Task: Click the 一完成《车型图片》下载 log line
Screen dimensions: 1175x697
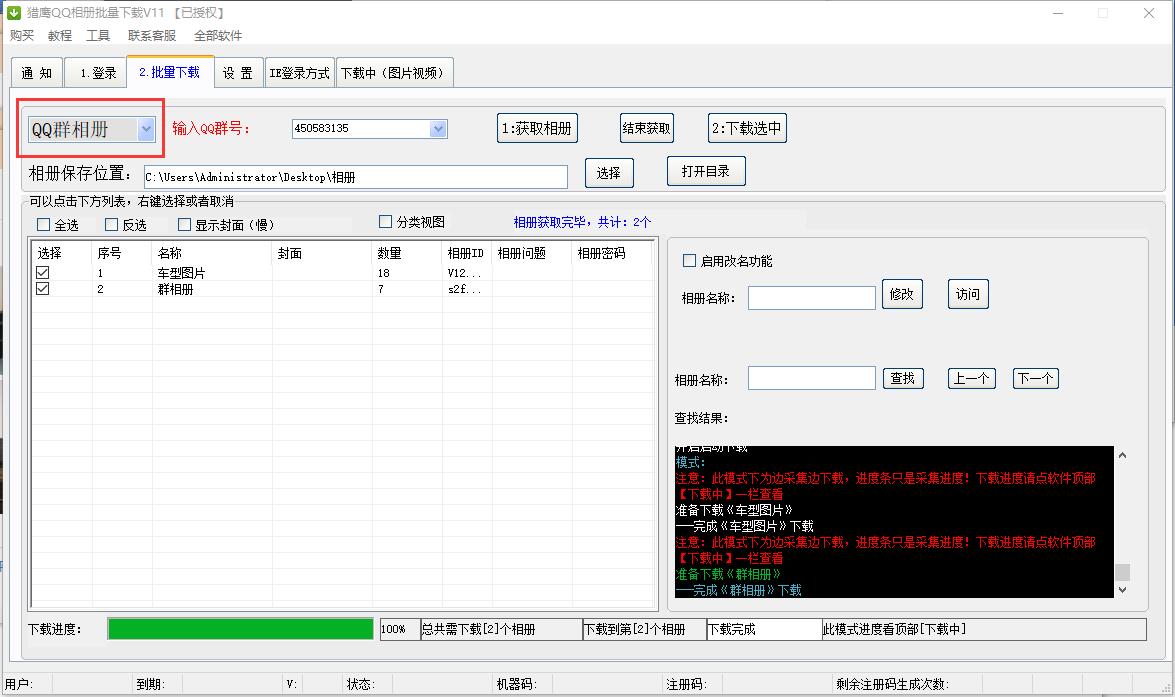Action: coord(744,526)
